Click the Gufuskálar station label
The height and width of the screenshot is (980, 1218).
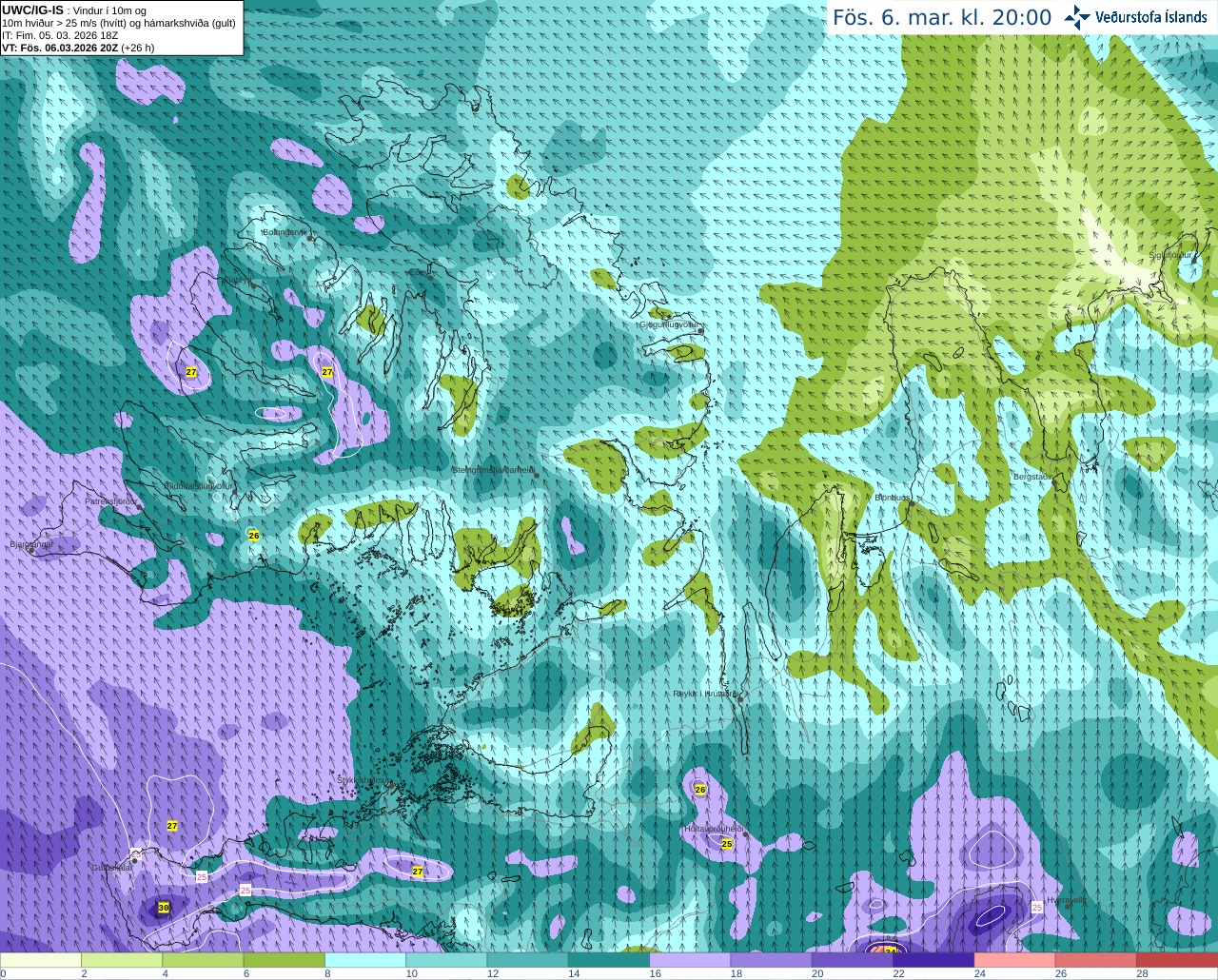pos(111,868)
